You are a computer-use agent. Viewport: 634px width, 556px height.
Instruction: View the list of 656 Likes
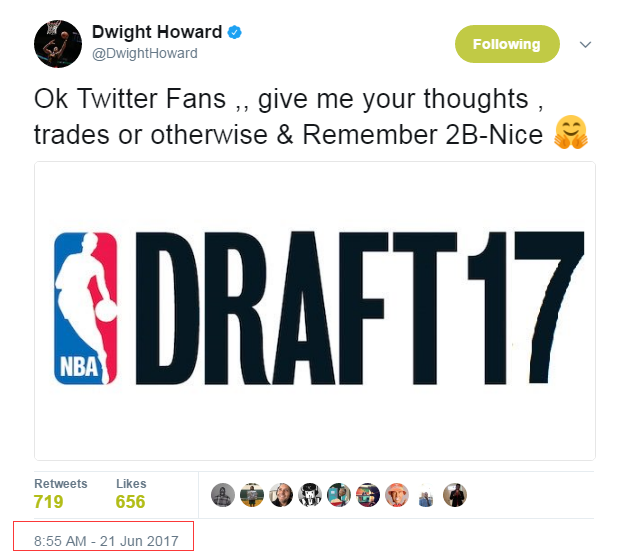(131, 494)
